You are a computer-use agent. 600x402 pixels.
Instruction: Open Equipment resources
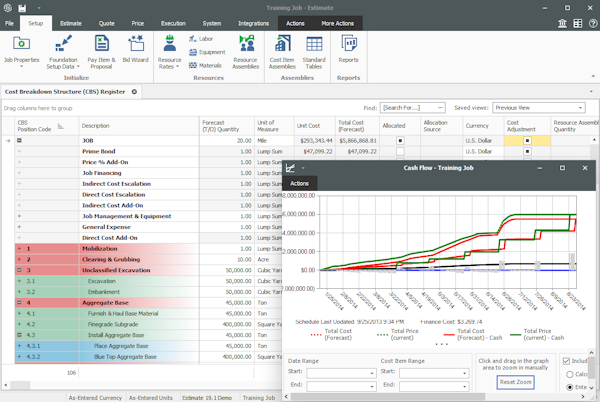(207, 52)
